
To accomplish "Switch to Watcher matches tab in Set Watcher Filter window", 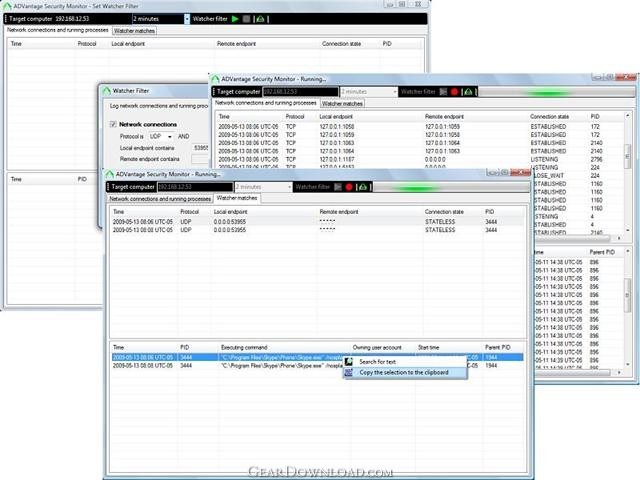I will point(134,31).
